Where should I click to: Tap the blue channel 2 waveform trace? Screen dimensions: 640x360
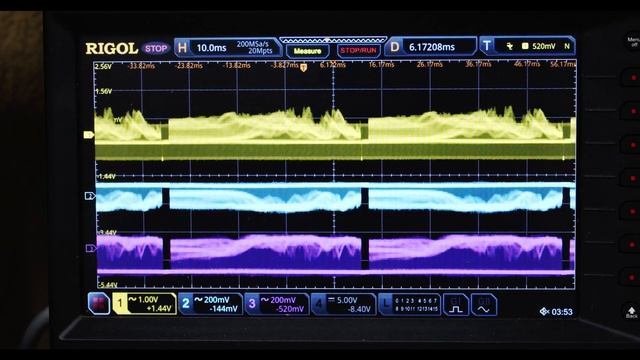tap(335, 198)
